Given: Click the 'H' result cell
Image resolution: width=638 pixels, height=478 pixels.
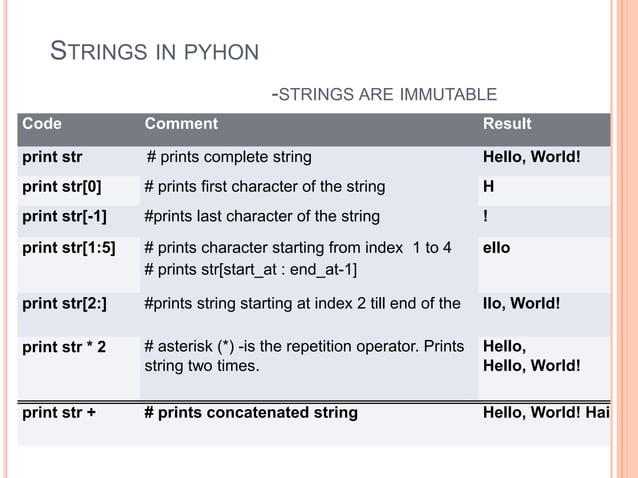Looking at the screenshot, I should pos(489,186).
